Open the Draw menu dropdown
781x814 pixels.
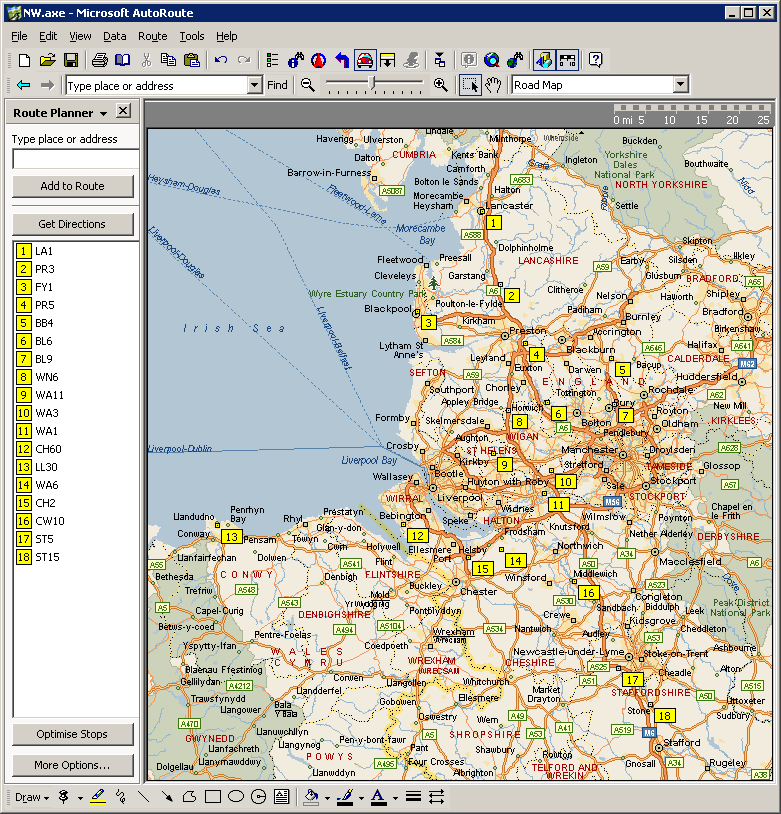32,797
